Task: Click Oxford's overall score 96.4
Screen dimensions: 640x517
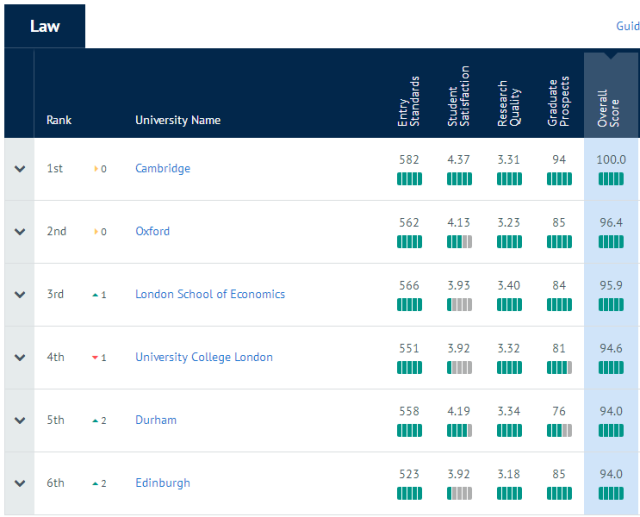Action: tap(611, 222)
